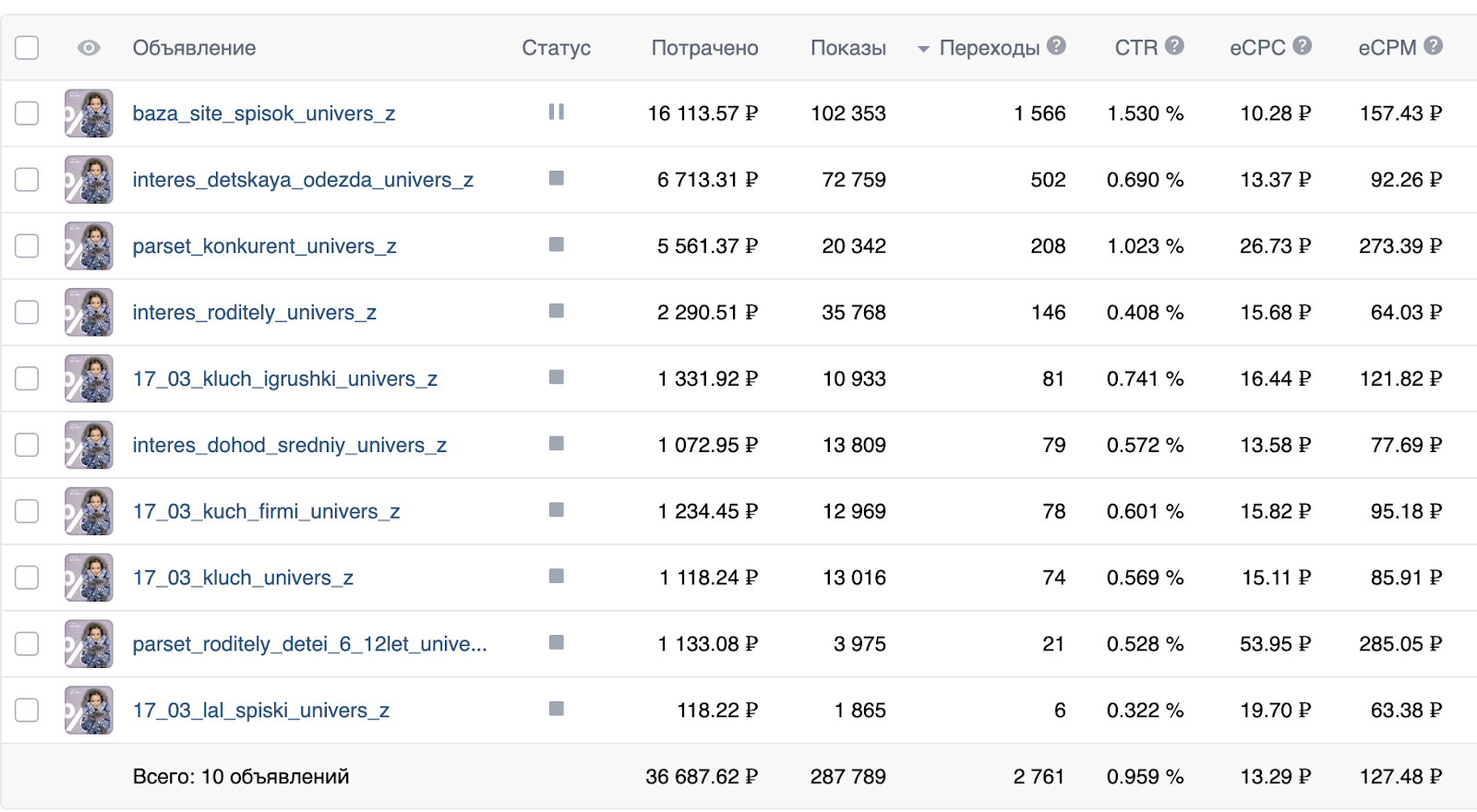Click the help icon next to Переходы
1477x812 pixels.
(1057, 45)
